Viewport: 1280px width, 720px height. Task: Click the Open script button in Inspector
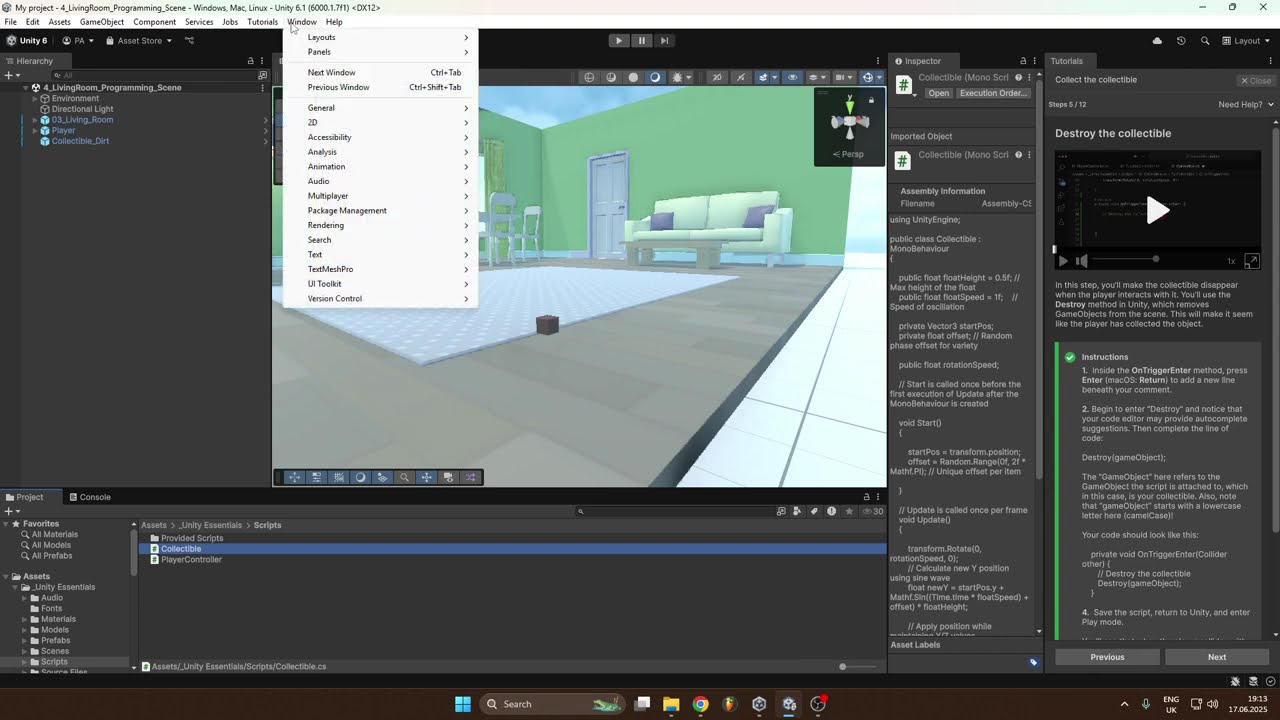pos(939,93)
